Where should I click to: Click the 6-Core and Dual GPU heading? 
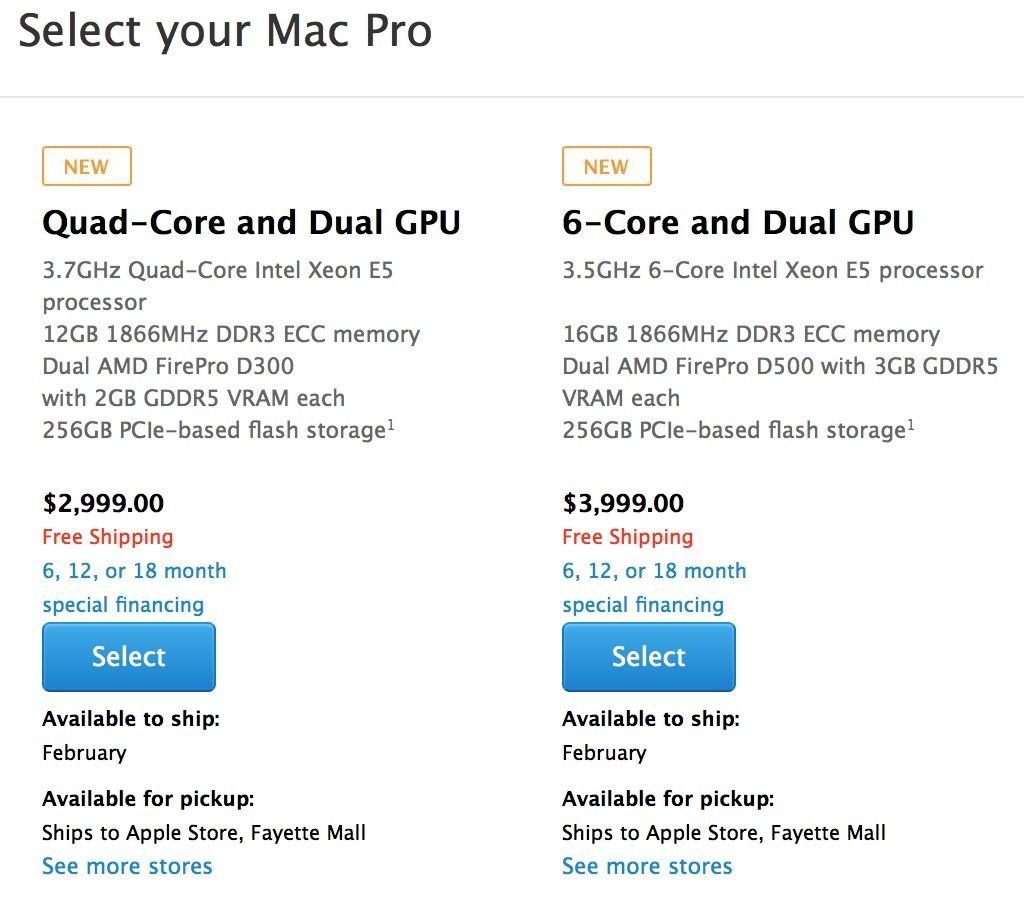pyautogui.click(x=738, y=222)
